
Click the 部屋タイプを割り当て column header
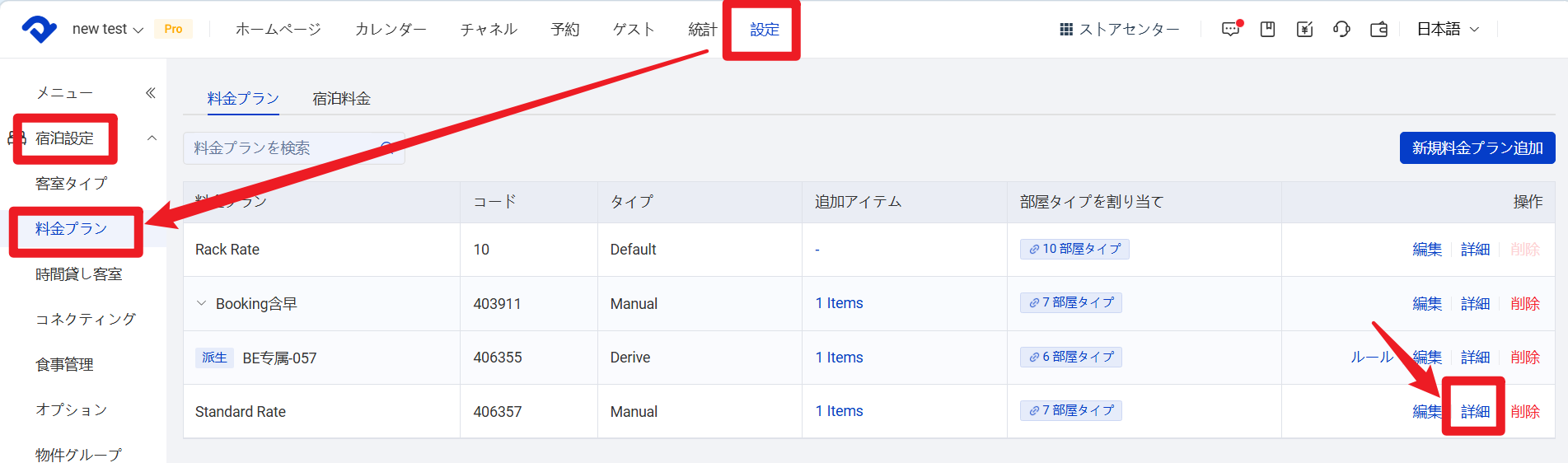(x=1092, y=202)
